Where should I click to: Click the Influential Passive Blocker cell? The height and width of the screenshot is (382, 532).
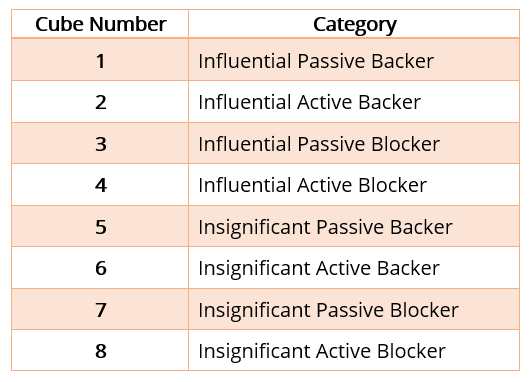(354, 143)
